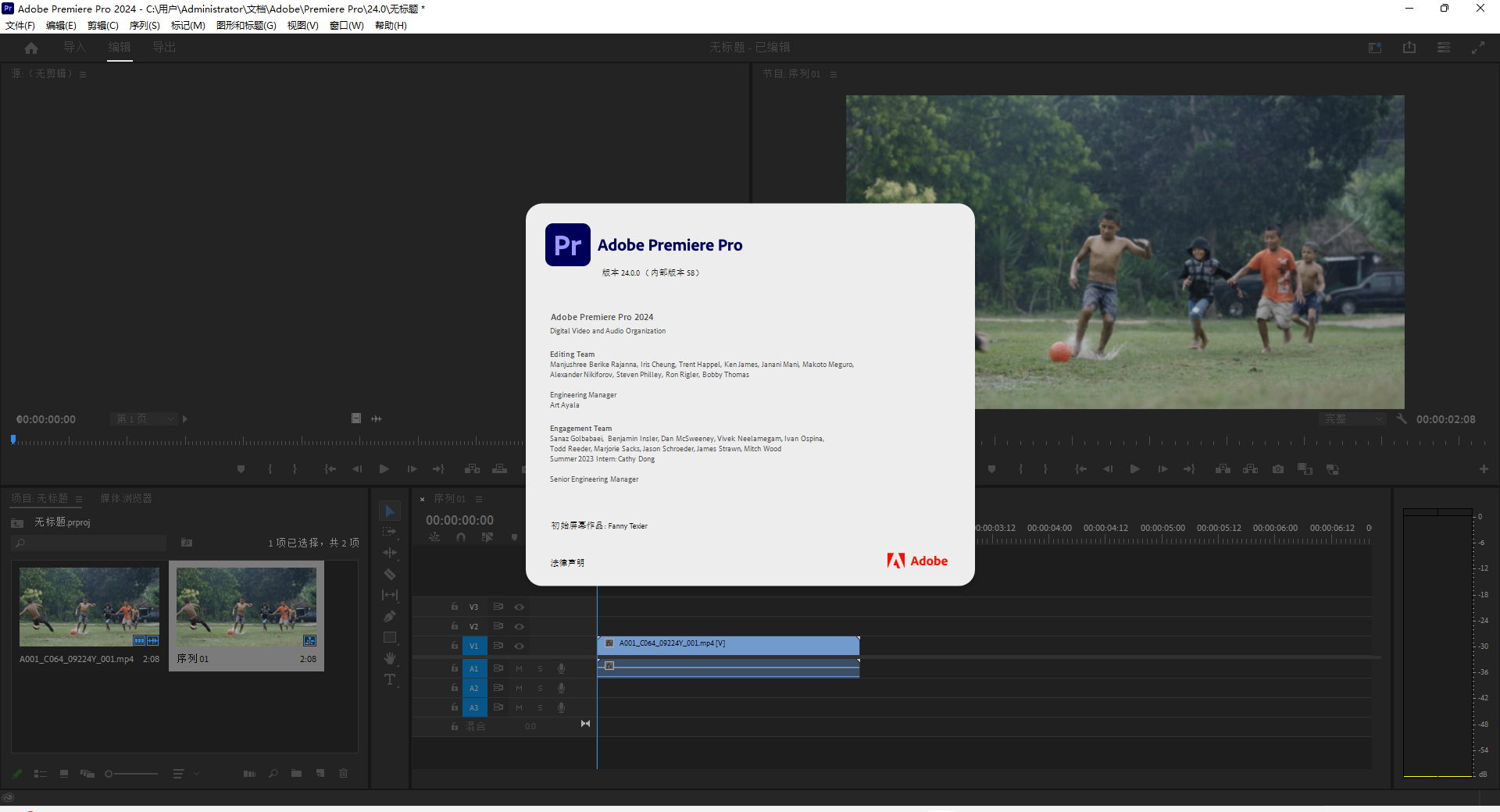Toggle V1 track output eye
The height and width of the screenshot is (812, 1500).
(519, 646)
